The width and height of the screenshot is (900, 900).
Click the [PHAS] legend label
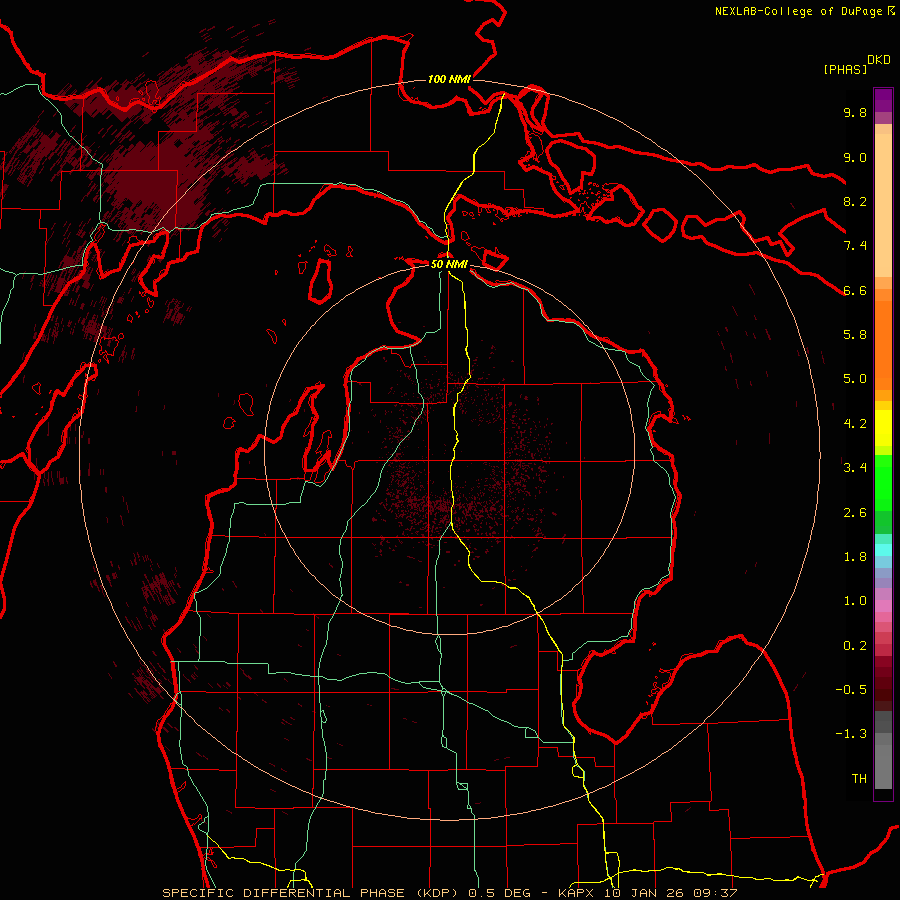pyautogui.click(x=845, y=69)
